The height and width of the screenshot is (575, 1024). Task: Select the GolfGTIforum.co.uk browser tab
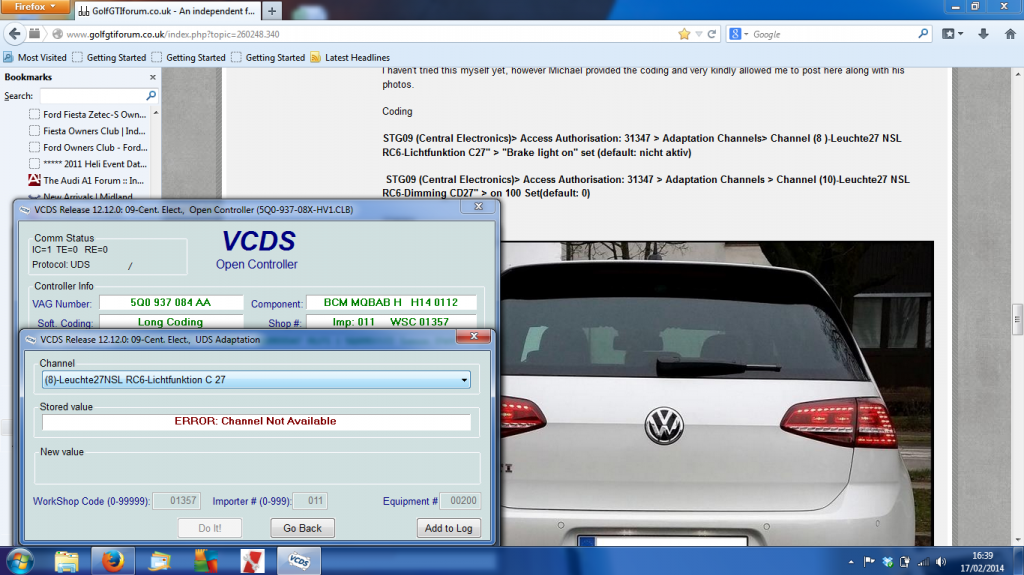167,10
